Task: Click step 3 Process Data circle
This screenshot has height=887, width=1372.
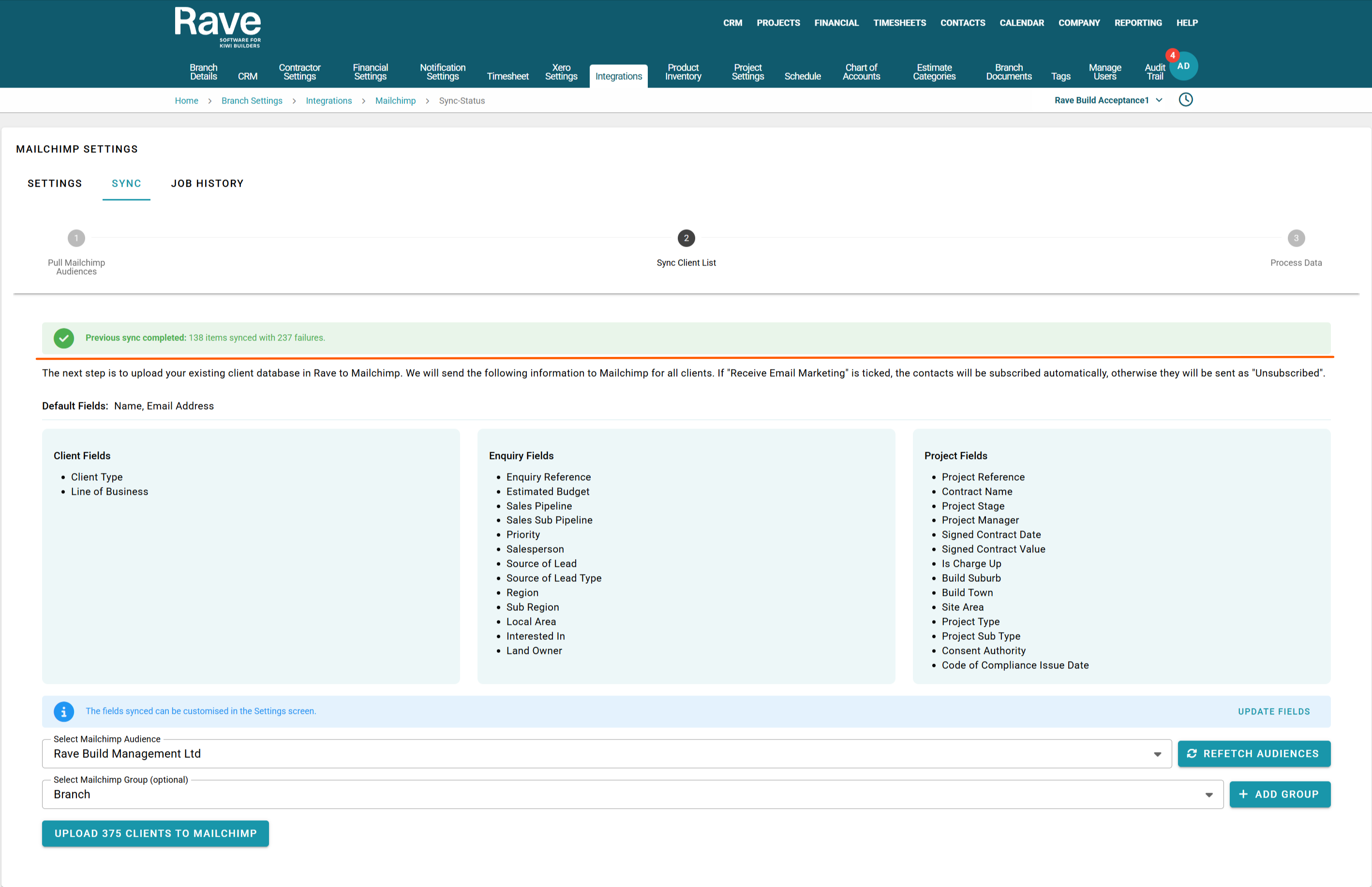Action: (x=1296, y=238)
